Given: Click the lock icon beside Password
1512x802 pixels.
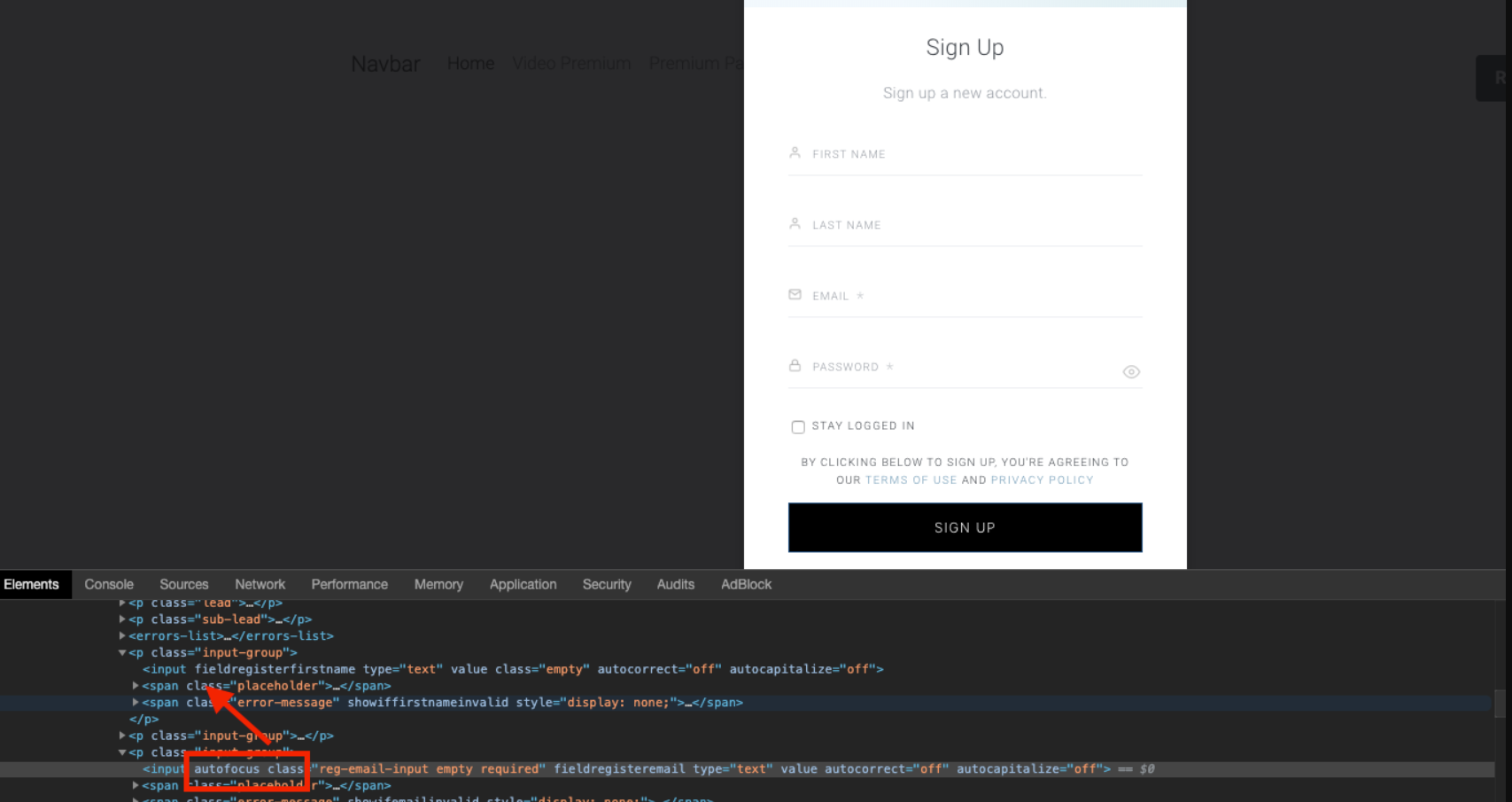Looking at the screenshot, I should pyautogui.click(x=795, y=365).
